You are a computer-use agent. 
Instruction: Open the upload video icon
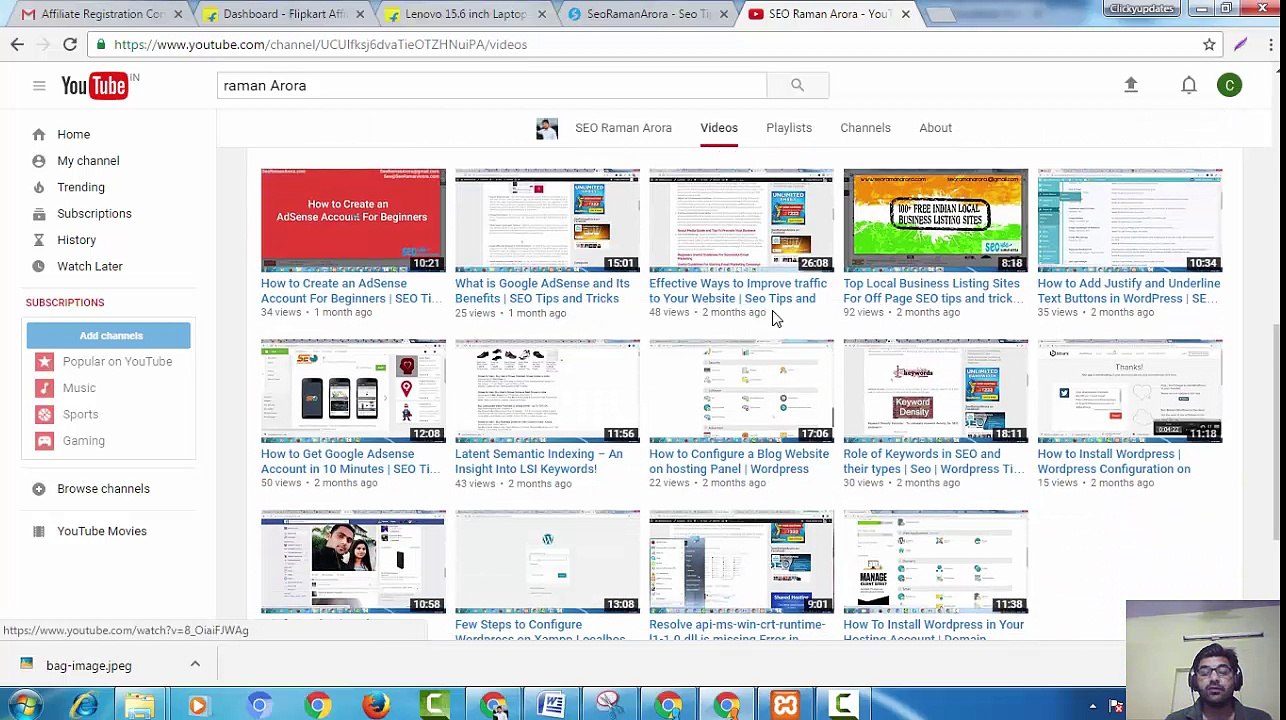pyautogui.click(x=1131, y=85)
